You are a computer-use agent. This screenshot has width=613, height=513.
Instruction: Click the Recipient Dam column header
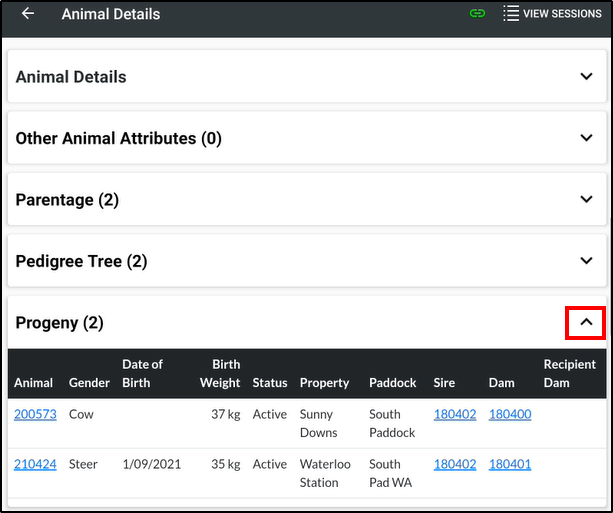click(570, 373)
